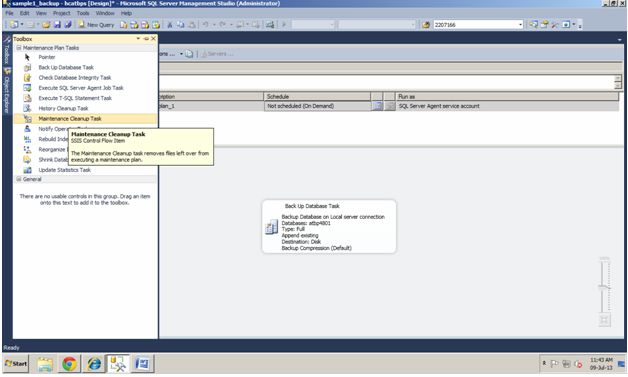Open the Tools menu
The width and height of the screenshot is (628, 377).
click(x=83, y=13)
